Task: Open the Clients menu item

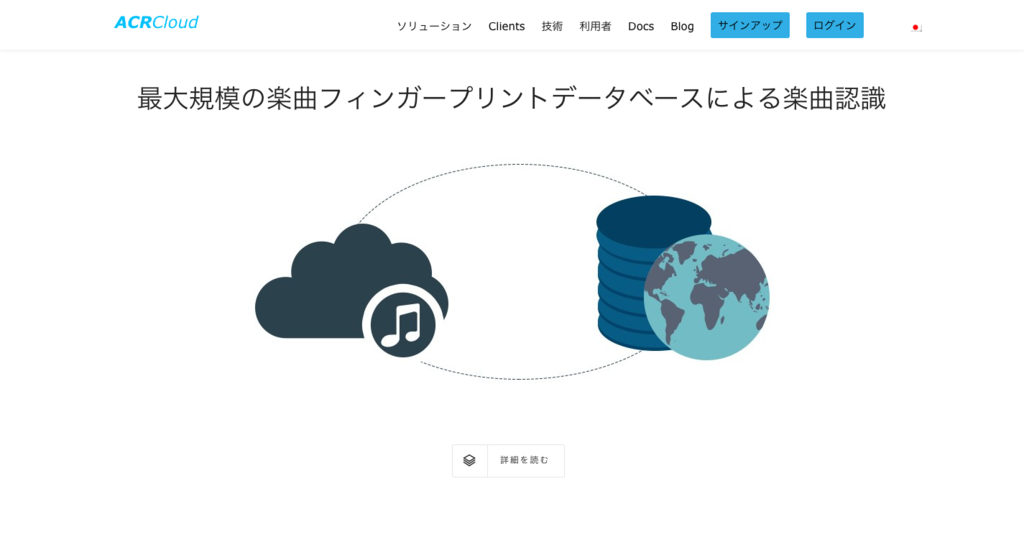Action: click(x=506, y=26)
